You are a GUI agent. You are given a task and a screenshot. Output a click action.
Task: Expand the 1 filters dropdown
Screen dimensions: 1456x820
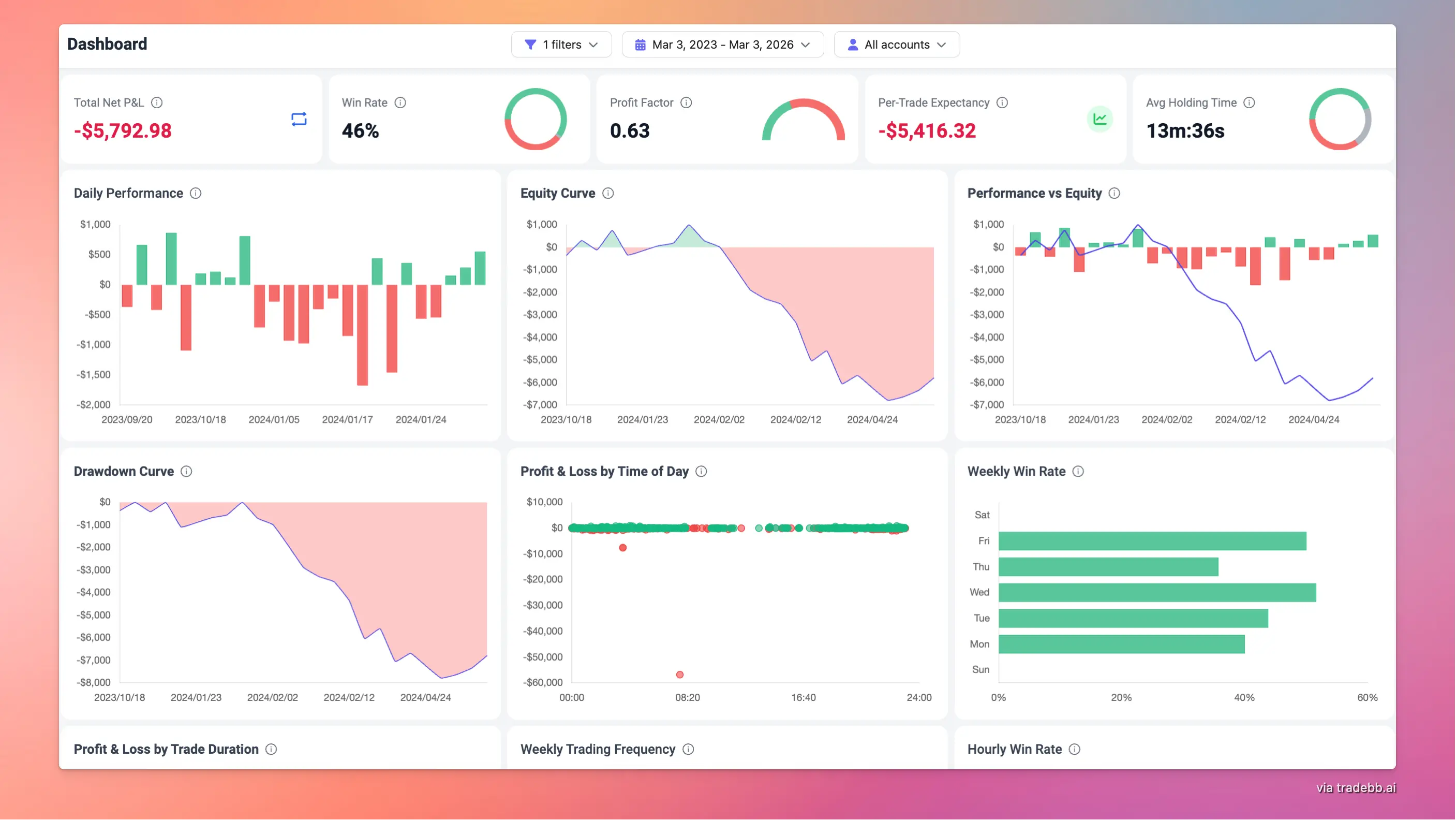pyautogui.click(x=561, y=44)
